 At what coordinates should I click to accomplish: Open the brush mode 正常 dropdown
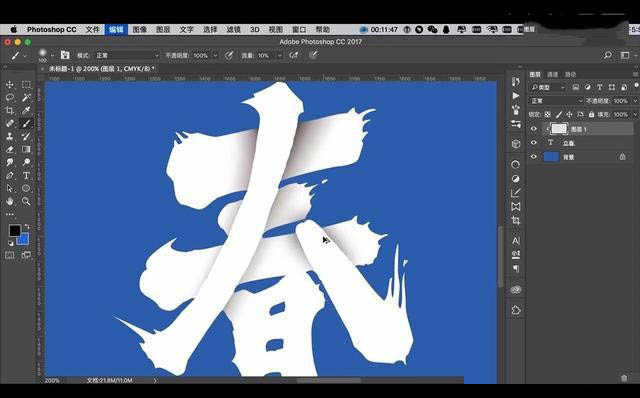click(127, 55)
